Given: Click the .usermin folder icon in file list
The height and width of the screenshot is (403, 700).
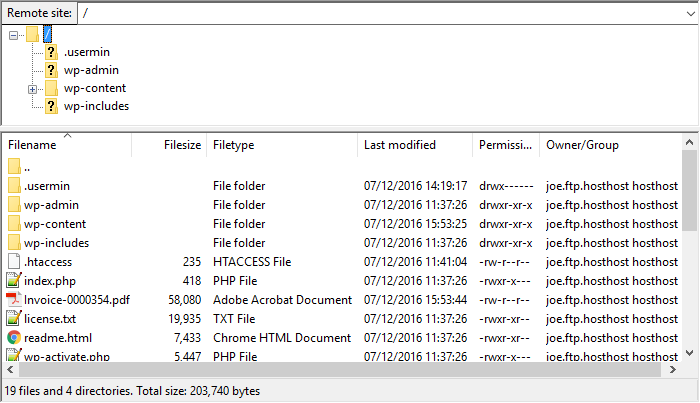Looking at the screenshot, I should pyautogui.click(x=14, y=186).
